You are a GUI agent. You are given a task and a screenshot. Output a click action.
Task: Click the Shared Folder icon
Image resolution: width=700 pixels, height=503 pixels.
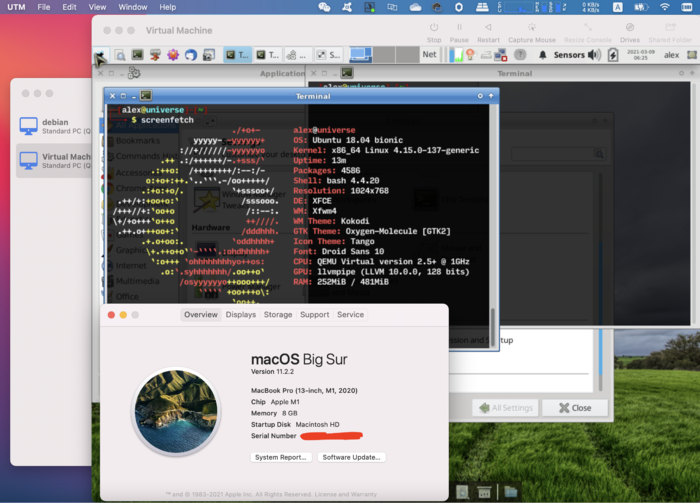click(670, 27)
